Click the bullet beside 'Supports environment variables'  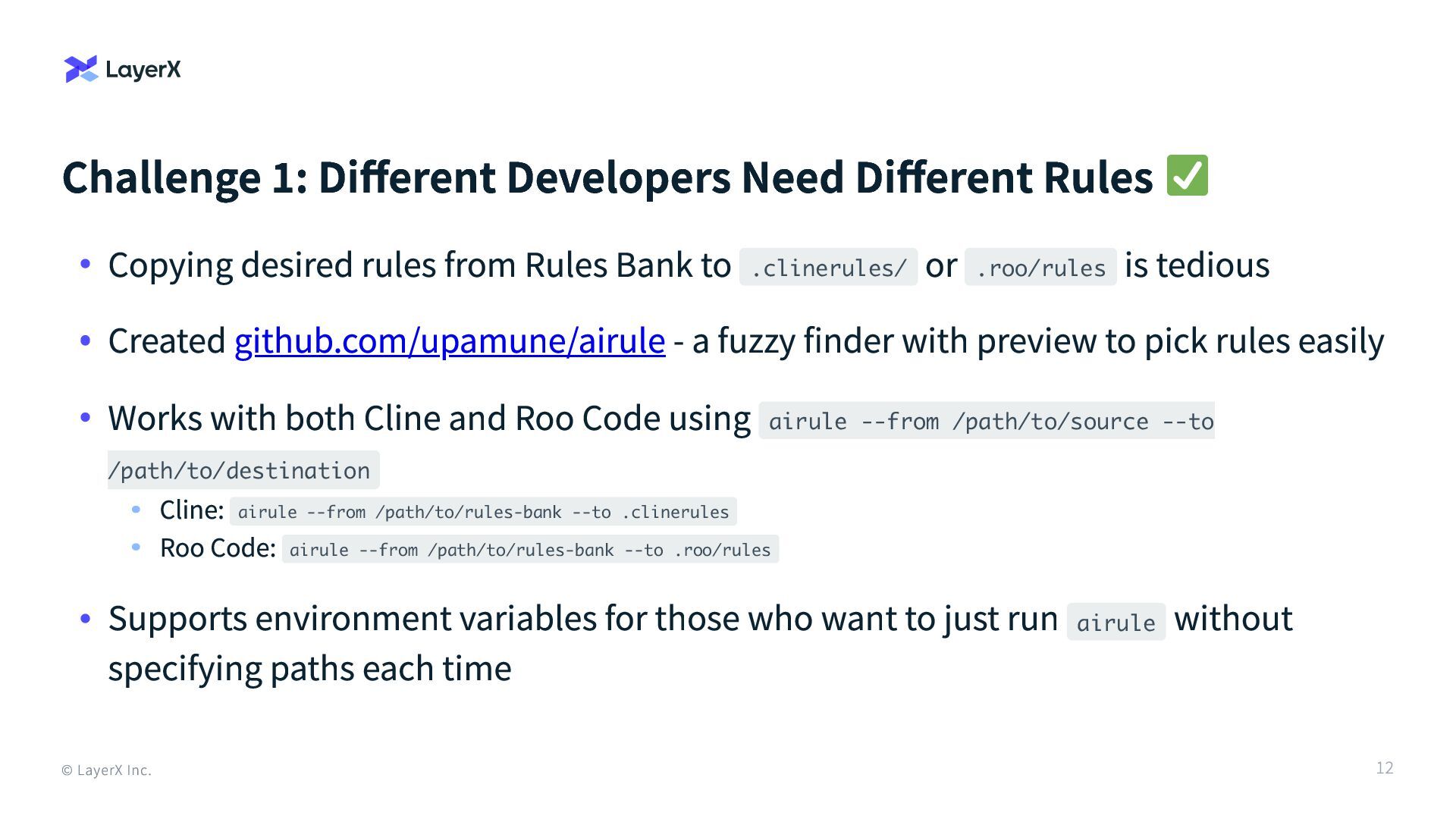tap(86, 619)
